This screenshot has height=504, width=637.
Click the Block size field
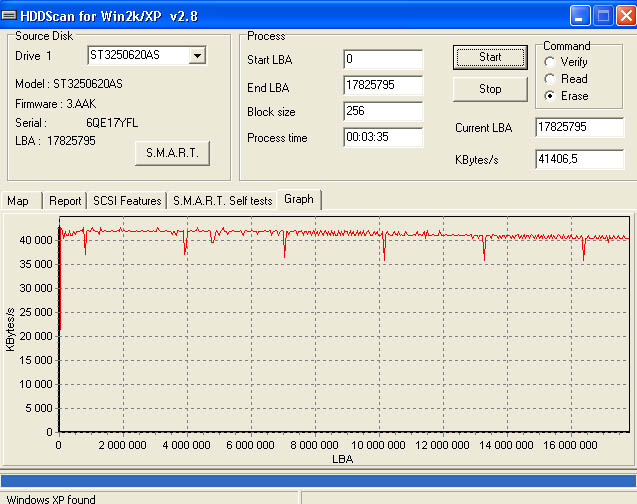coord(383,111)
